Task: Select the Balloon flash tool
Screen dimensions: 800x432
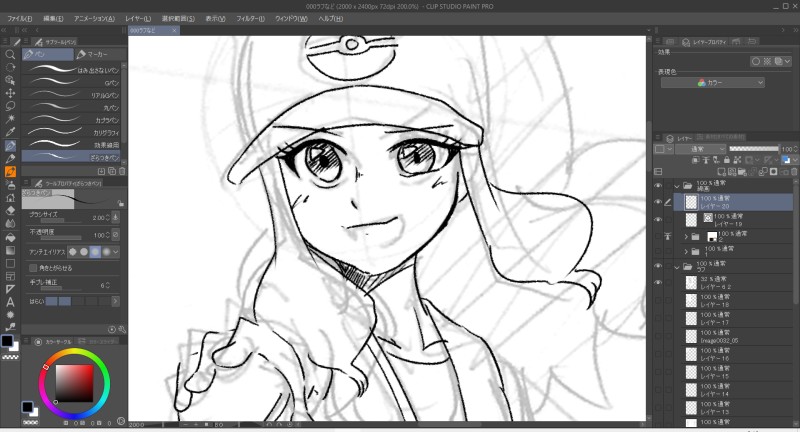Action: tap(10, 315)
